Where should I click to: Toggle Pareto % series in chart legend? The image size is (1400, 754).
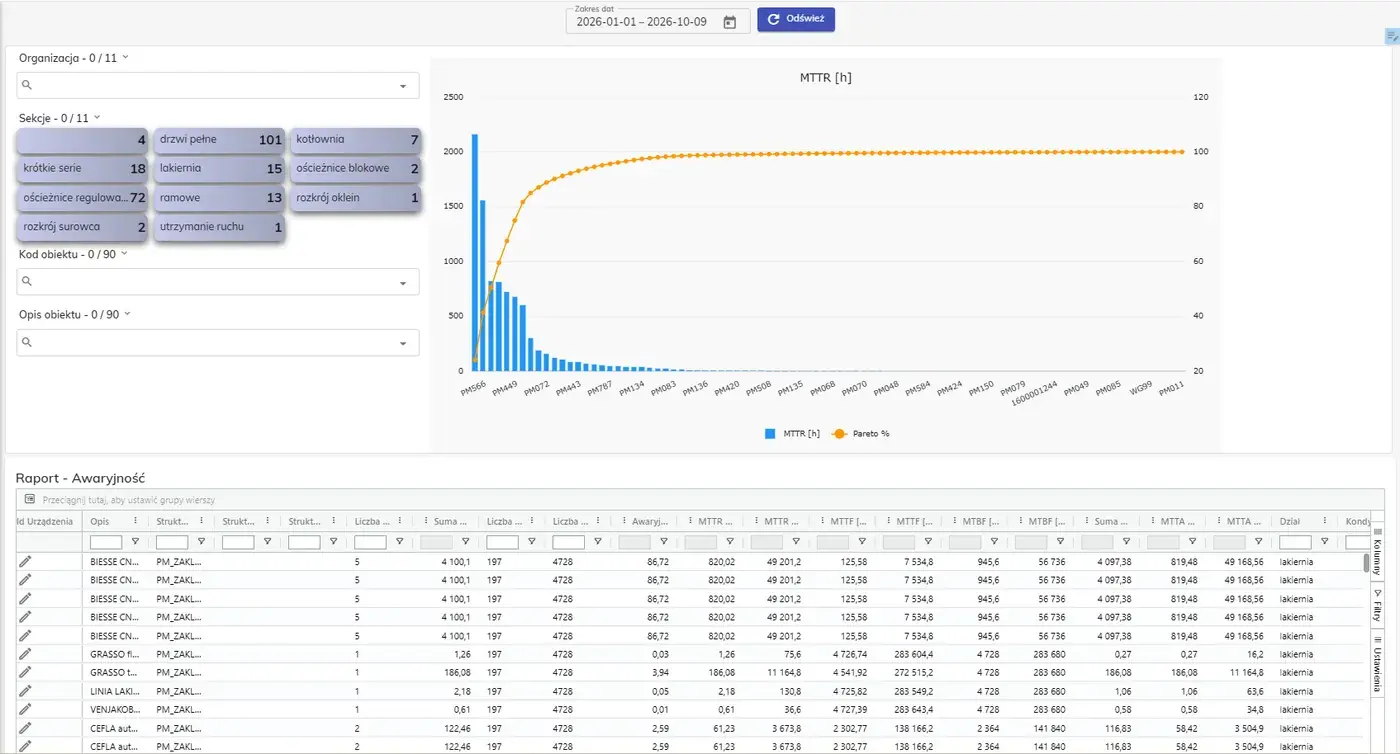[861, 434]
